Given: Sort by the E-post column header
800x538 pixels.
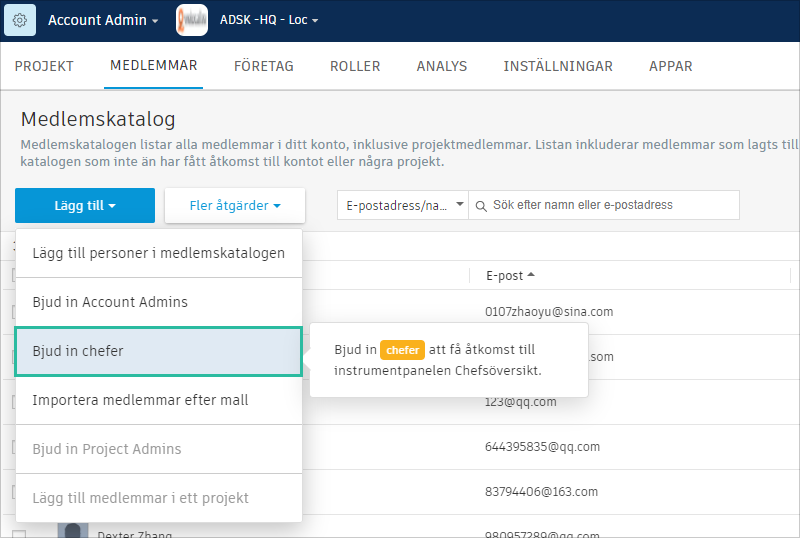Looking at the screenshot, I should (x=510, y=276).
